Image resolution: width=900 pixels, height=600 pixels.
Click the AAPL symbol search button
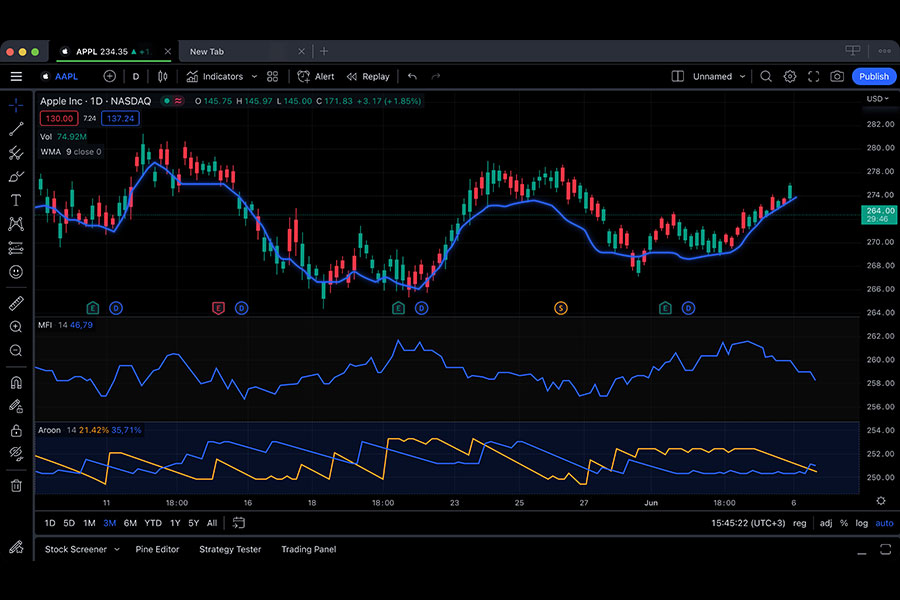(60, 76)
